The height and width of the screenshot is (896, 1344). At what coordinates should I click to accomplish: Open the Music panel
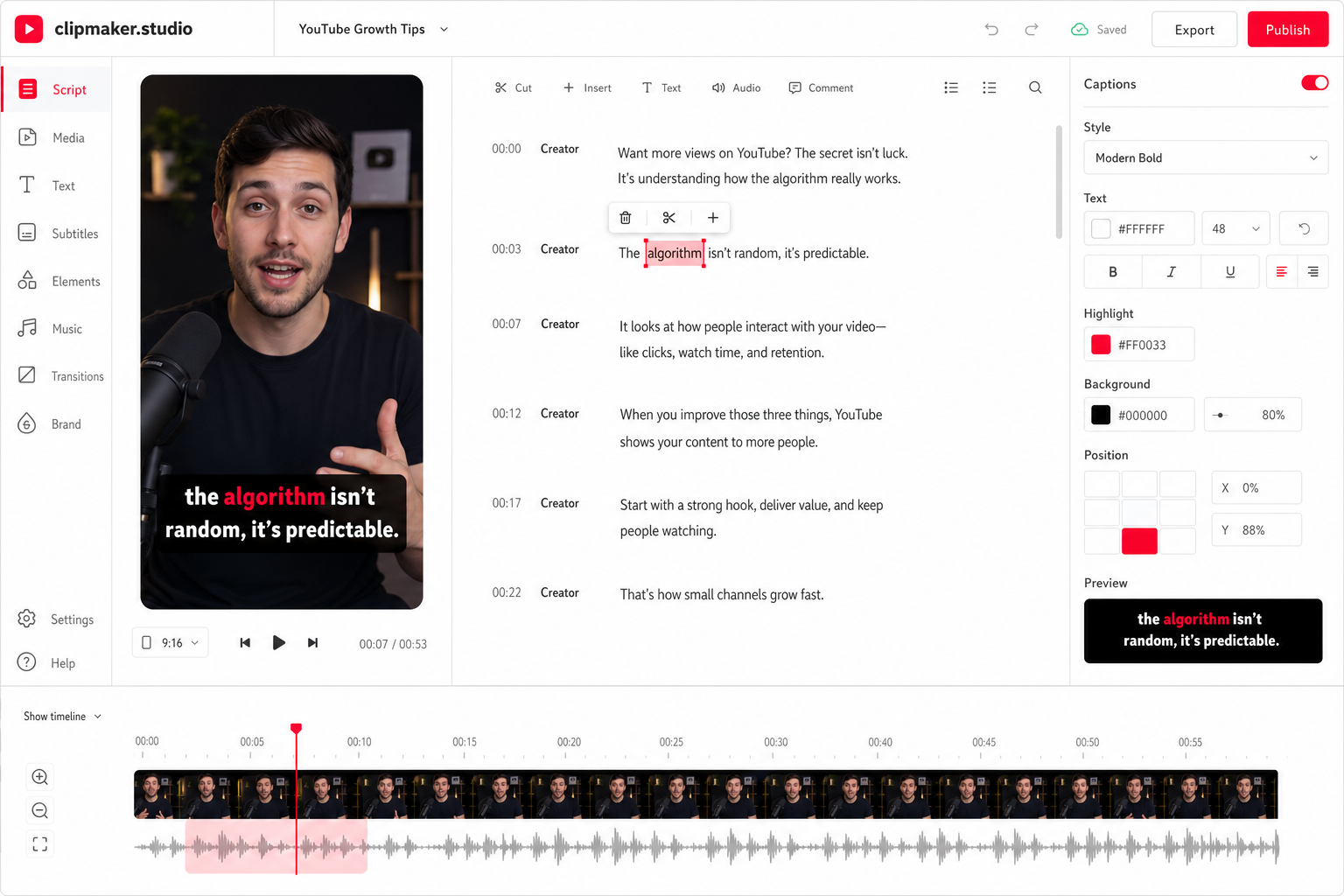click(51, 329)
